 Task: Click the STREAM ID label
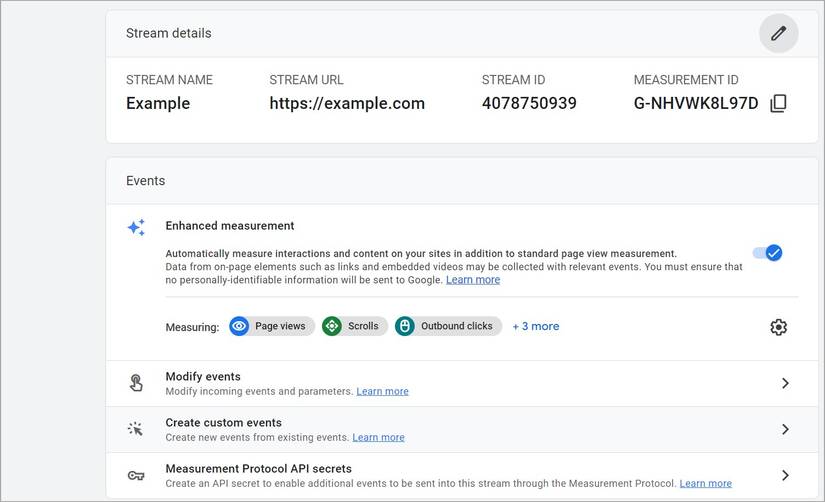(513, 80)
